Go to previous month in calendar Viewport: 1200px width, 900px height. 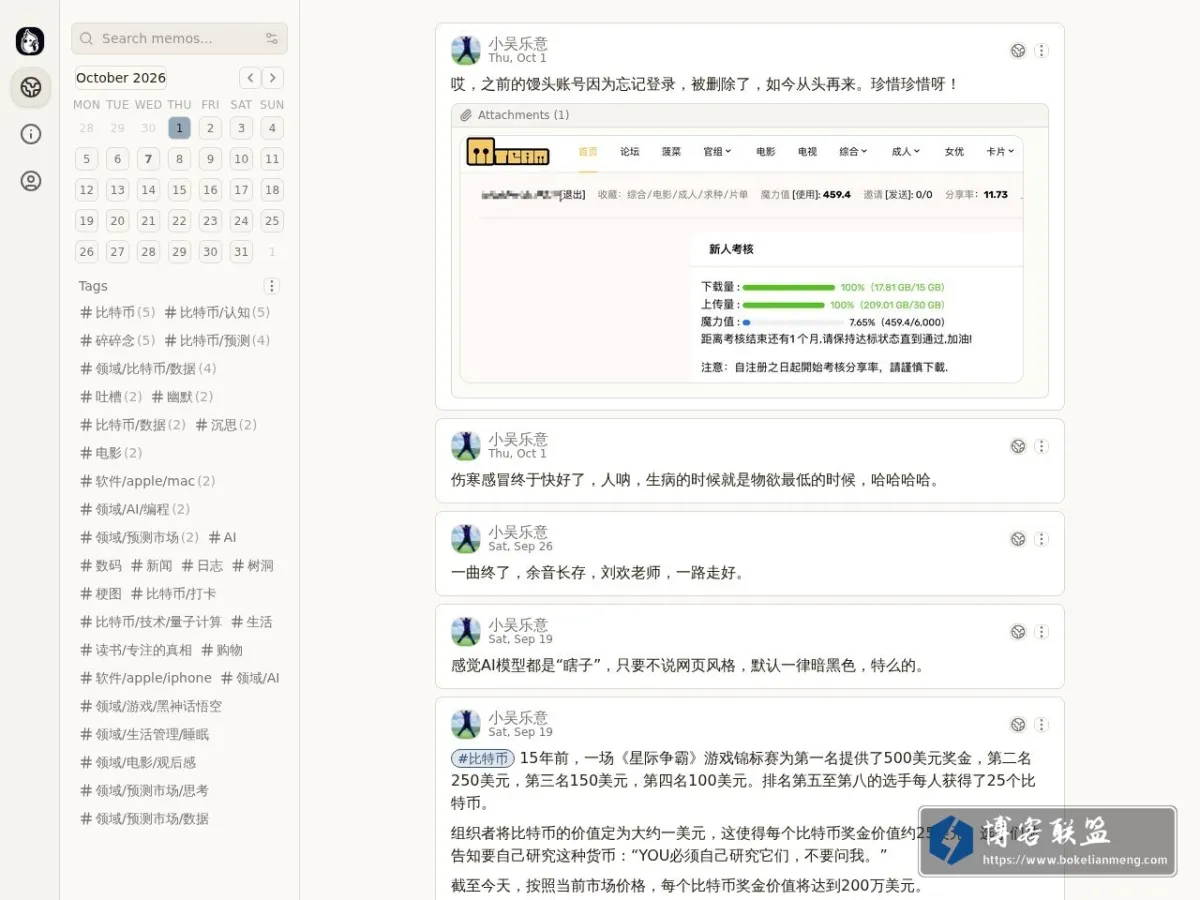[250, 78]
